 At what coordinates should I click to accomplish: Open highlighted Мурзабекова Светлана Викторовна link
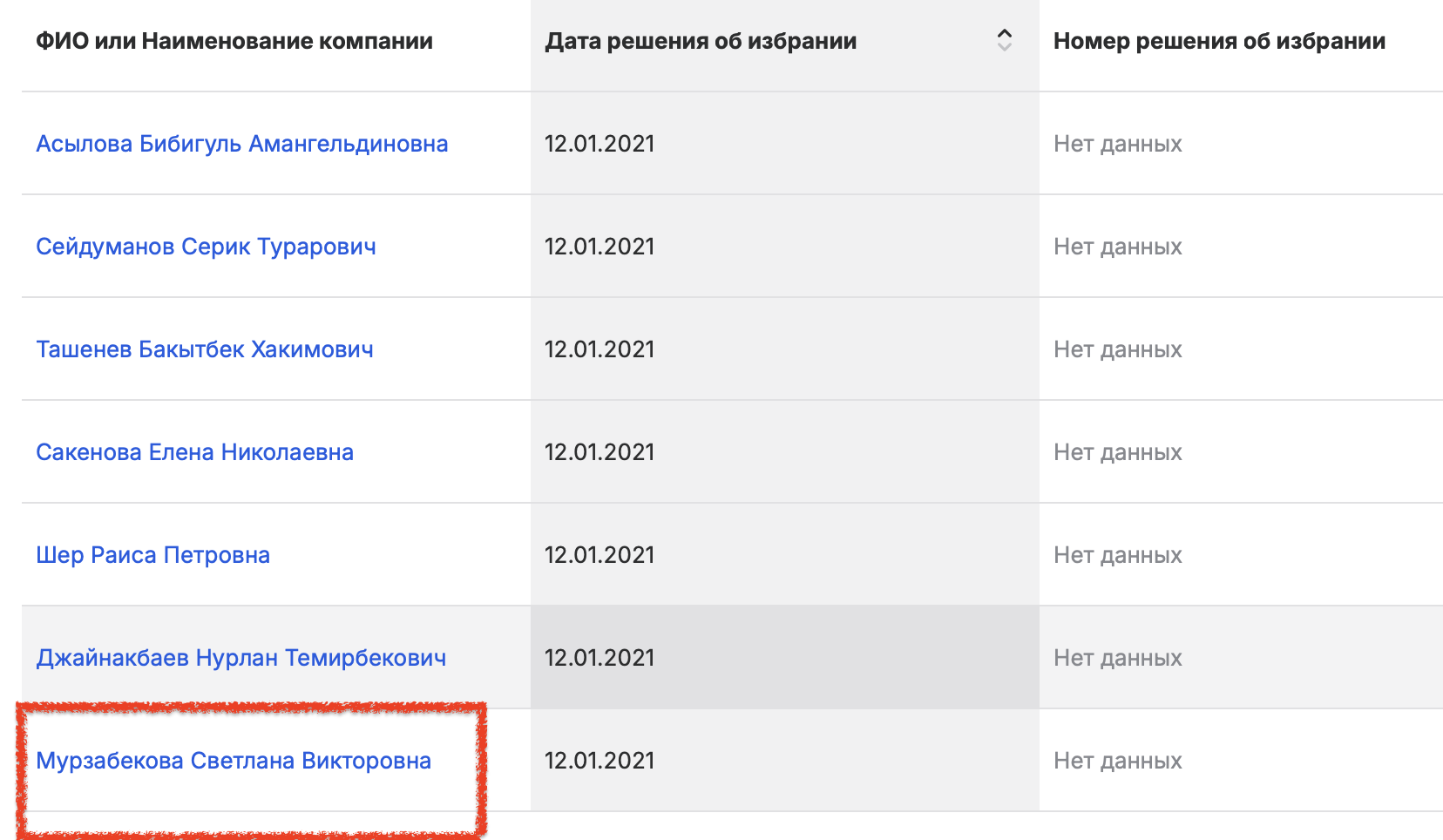pyautogui.click(x=234, y=761)
